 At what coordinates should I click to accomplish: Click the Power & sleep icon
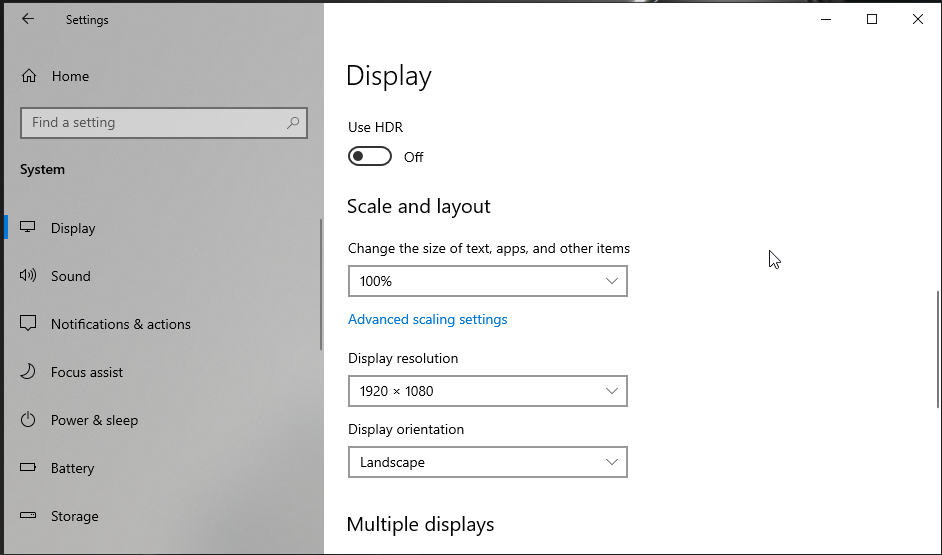coord(29,420)
